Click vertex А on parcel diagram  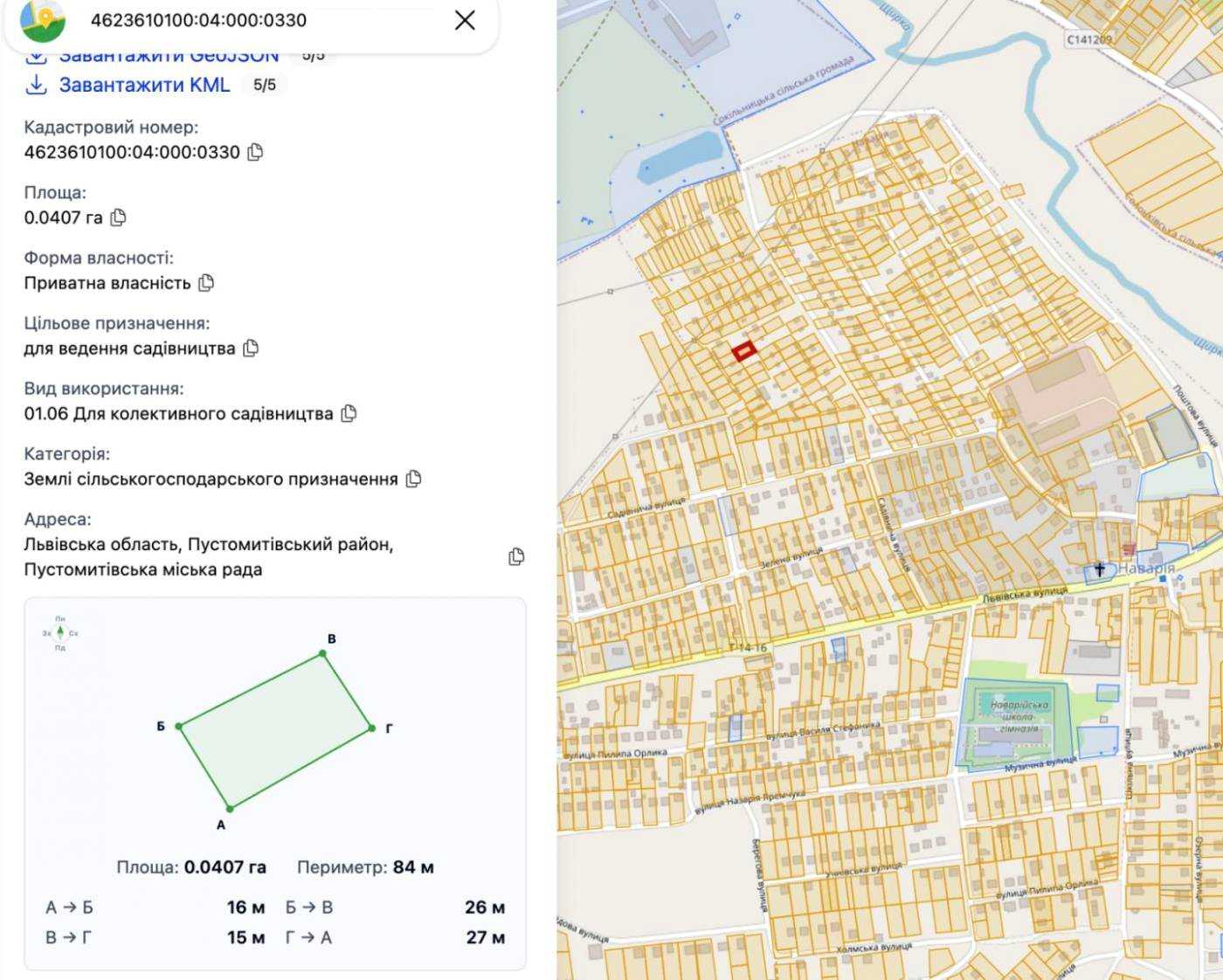pyautogui.click(x=229, y=809)
